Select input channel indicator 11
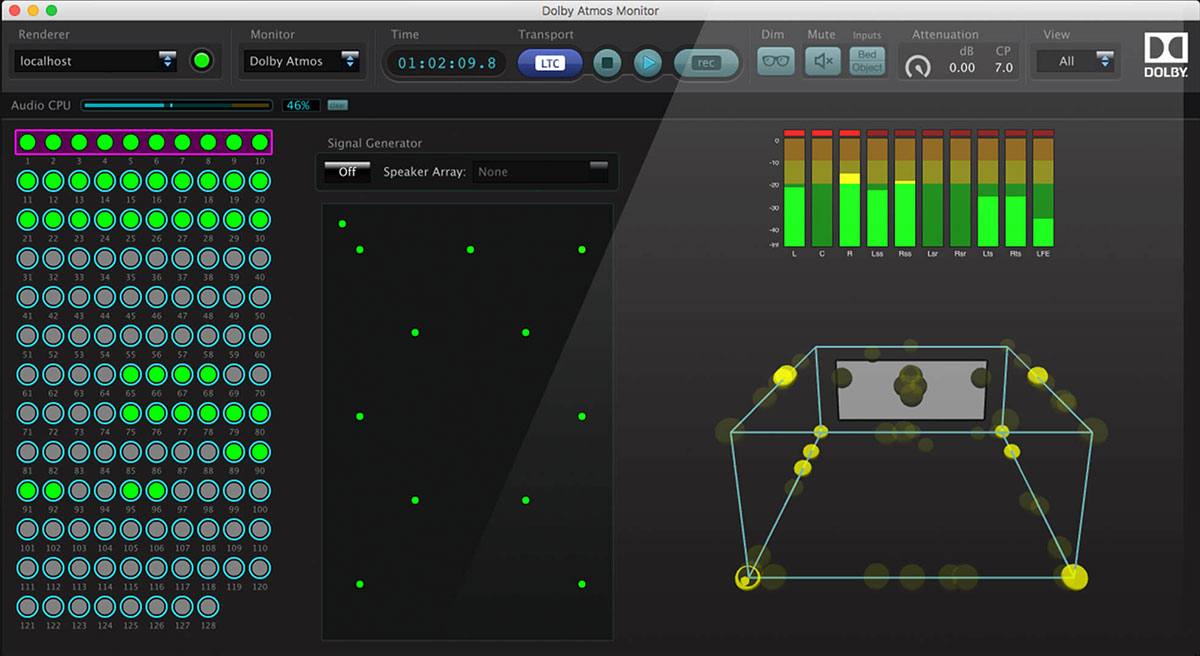The width and height of the screenshot is (1200, 656). tap(28, 181)
